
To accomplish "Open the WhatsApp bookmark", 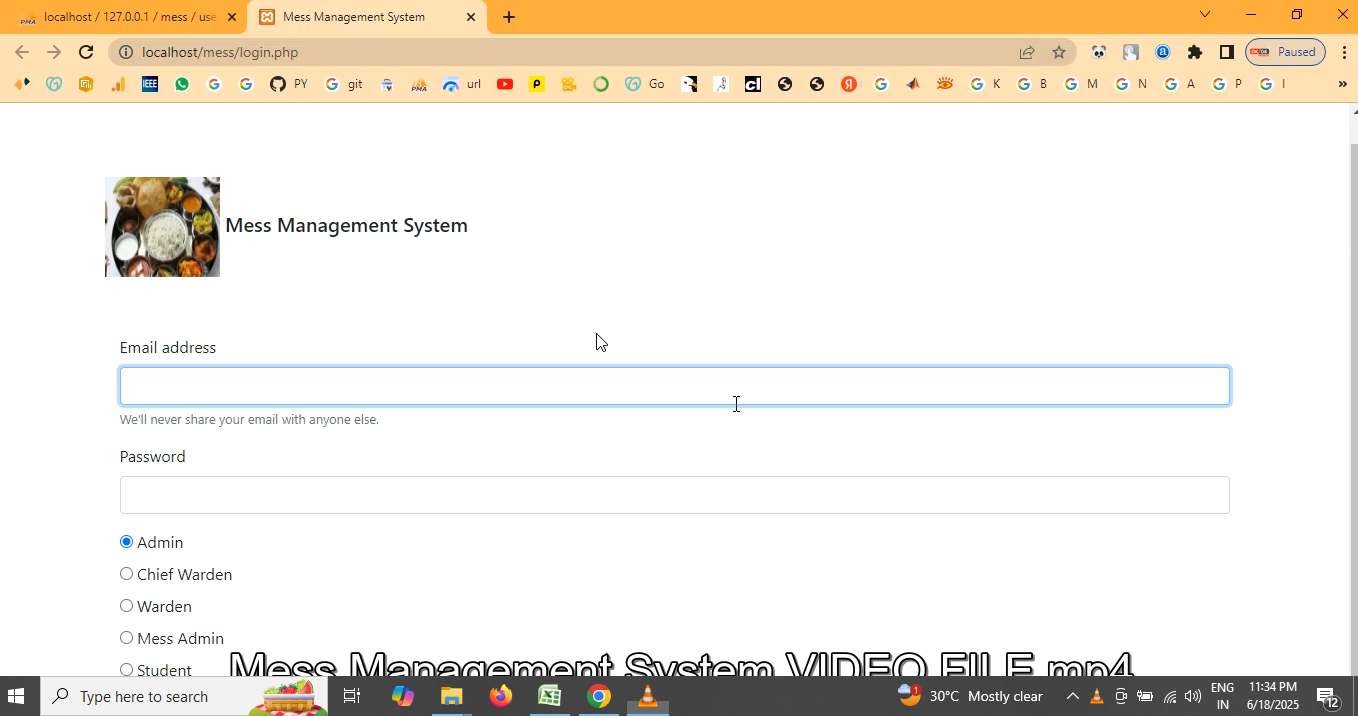I will 182,84.
